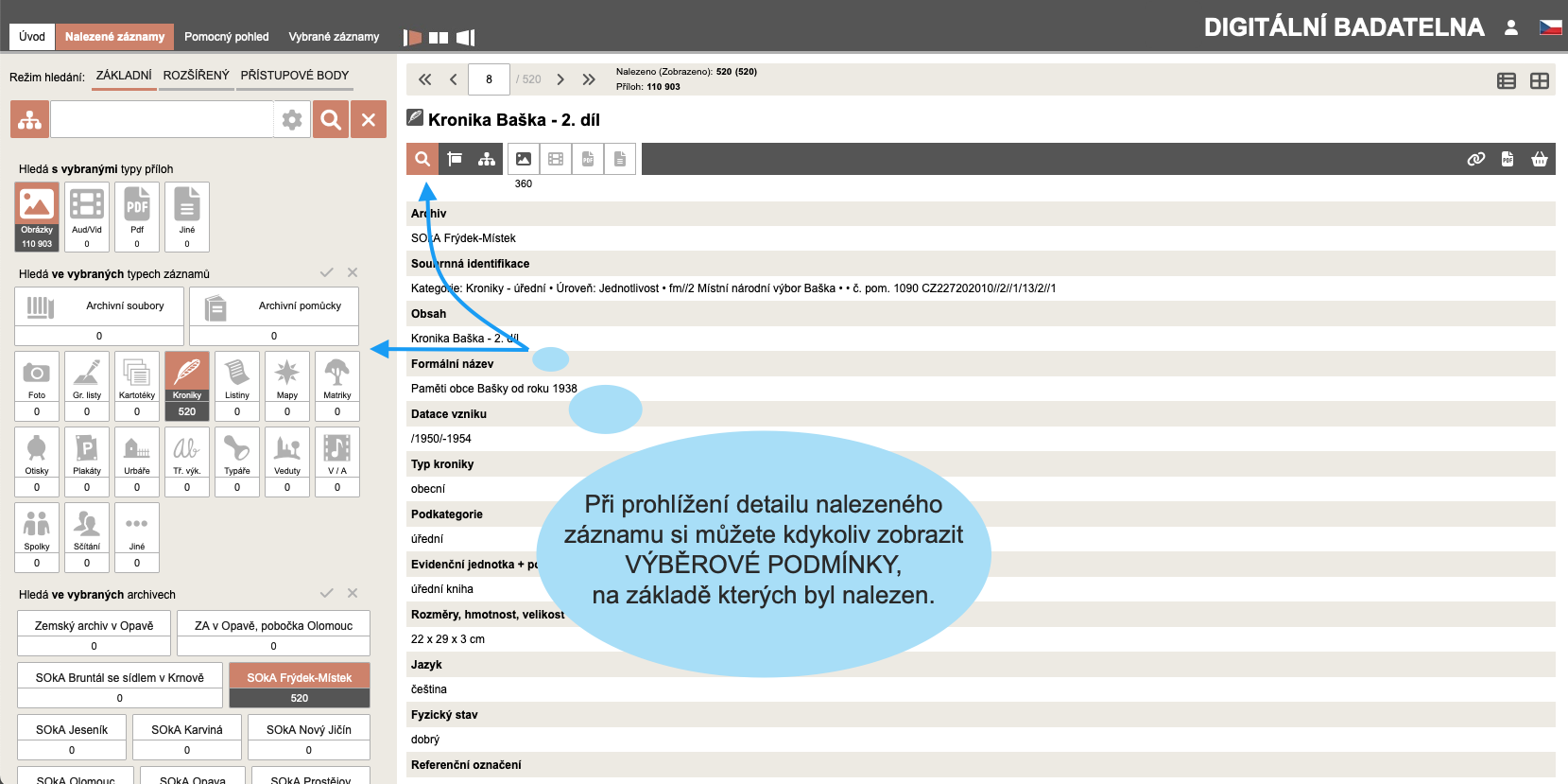Toggle Jiné record type with dots
This screenshot has height=784, width=1568.
(x=137, y=537)
